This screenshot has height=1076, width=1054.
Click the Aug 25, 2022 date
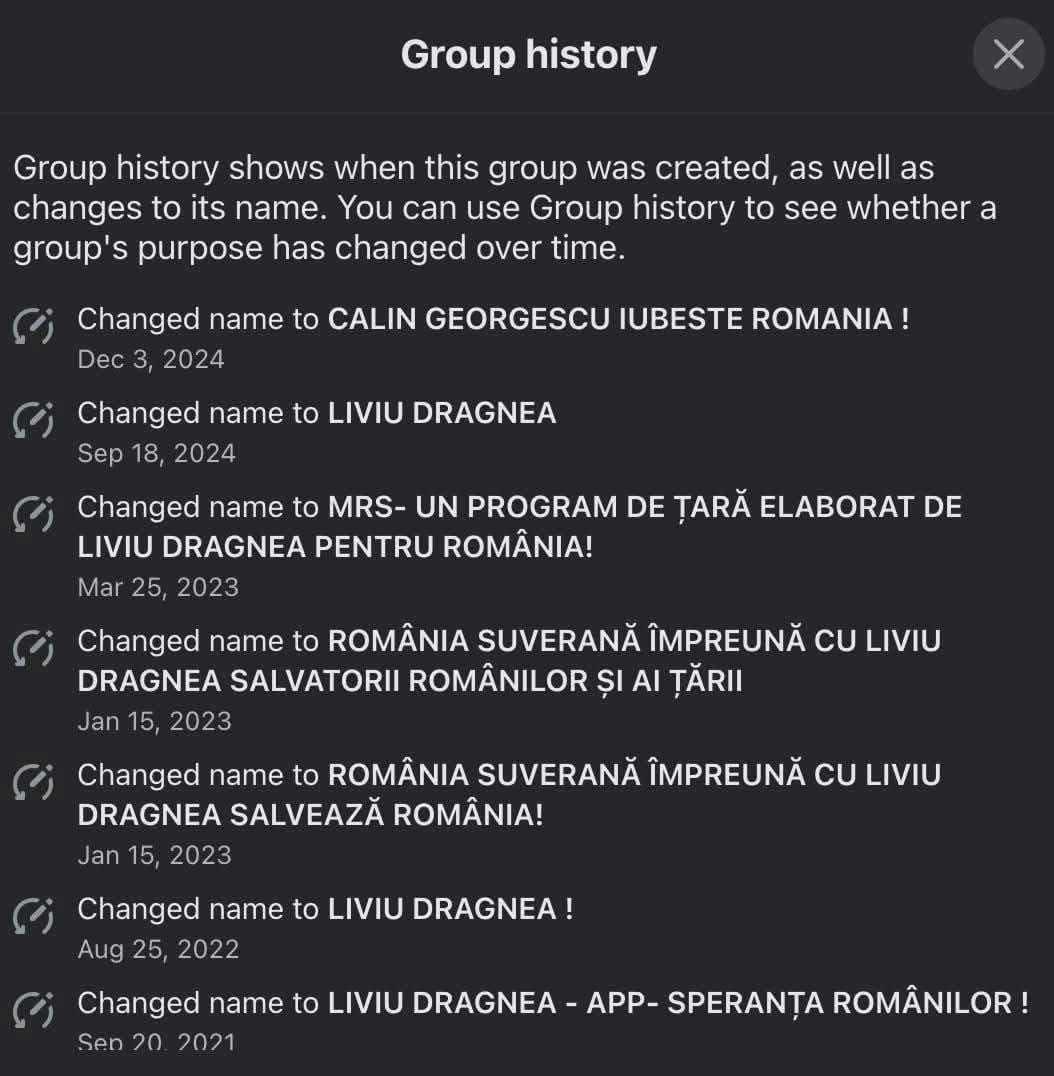point(158,949)
